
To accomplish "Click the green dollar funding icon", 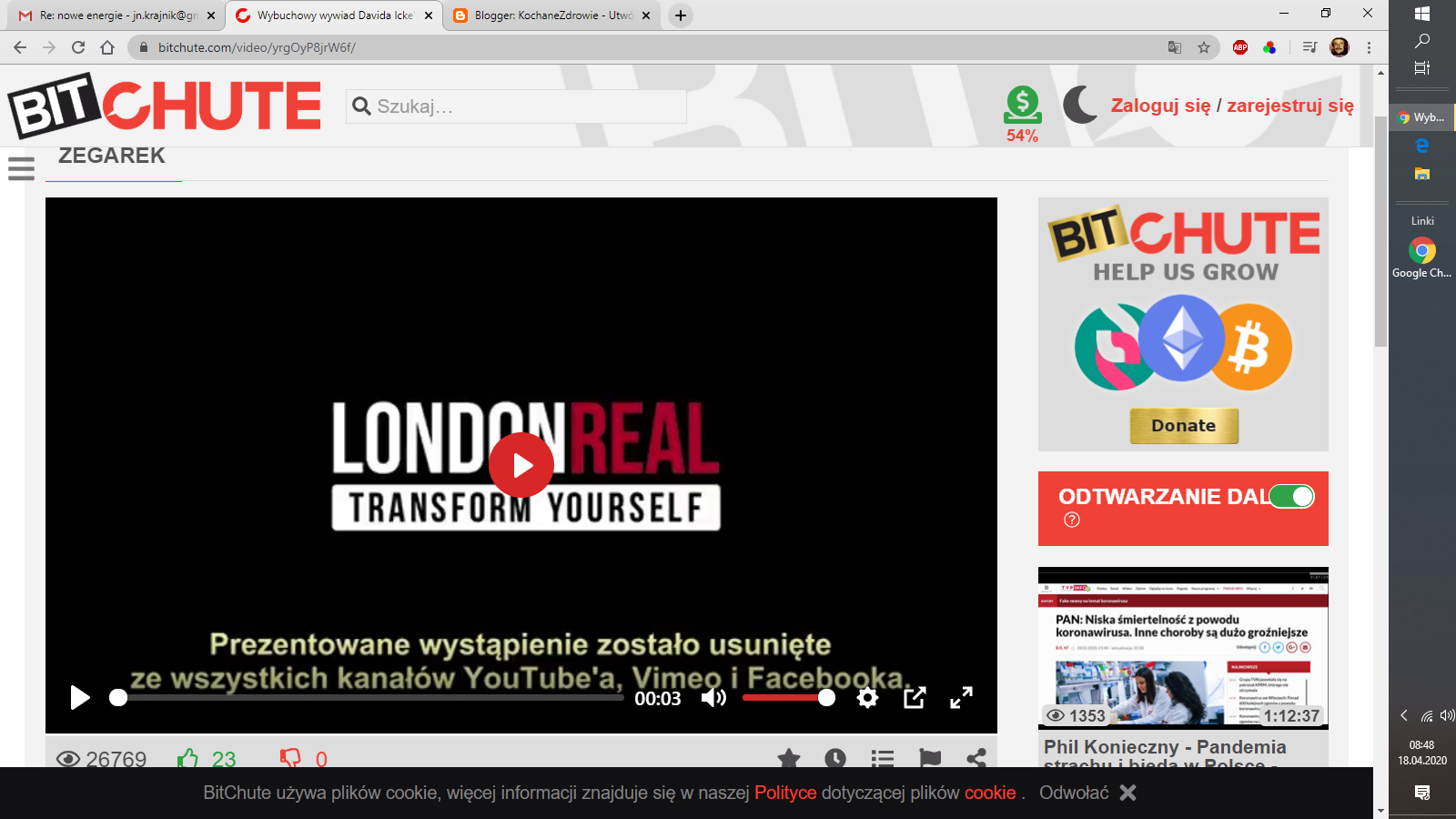I will 1023,105.
